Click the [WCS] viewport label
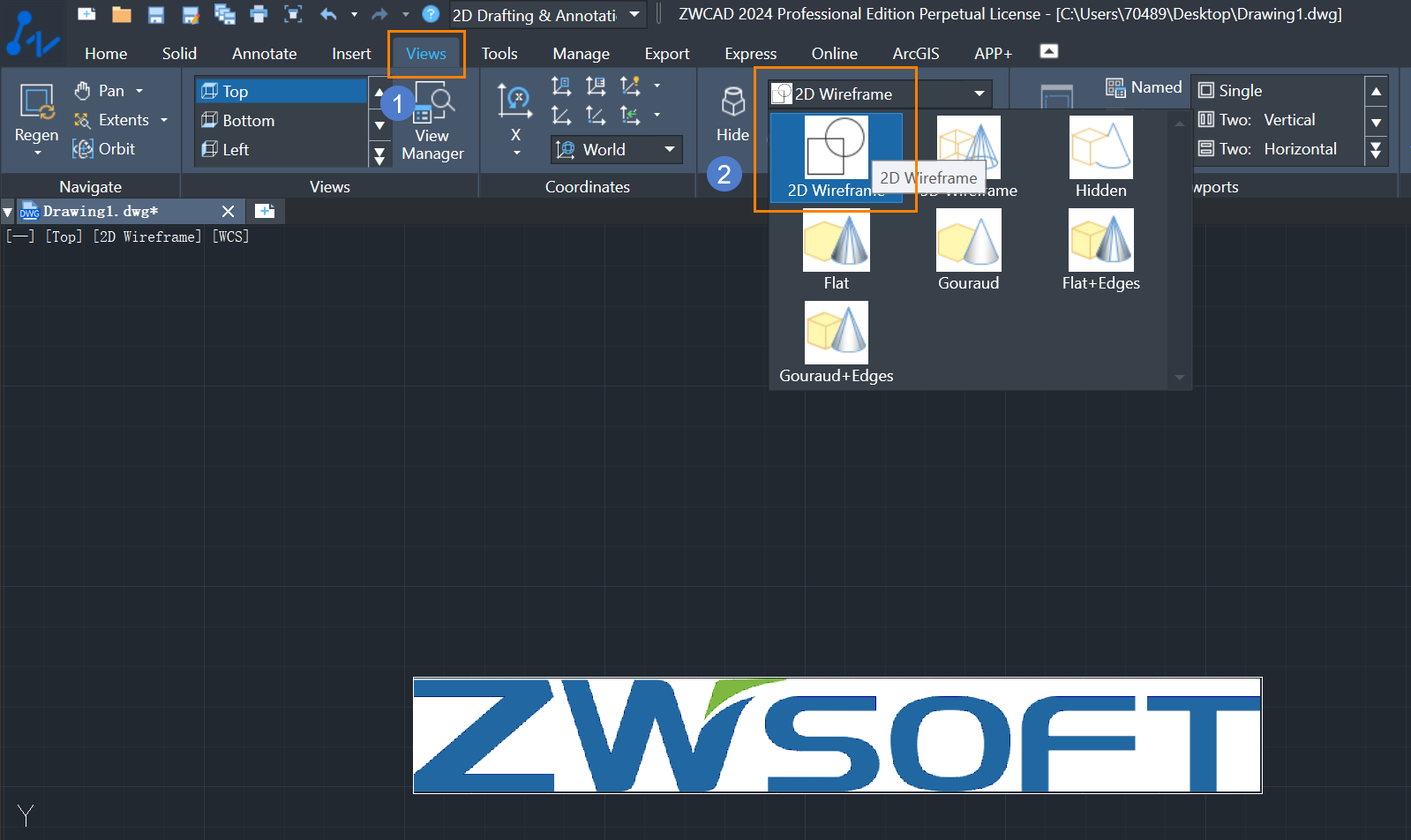The height and width of the screenshot is (840, 1411). 231,236
